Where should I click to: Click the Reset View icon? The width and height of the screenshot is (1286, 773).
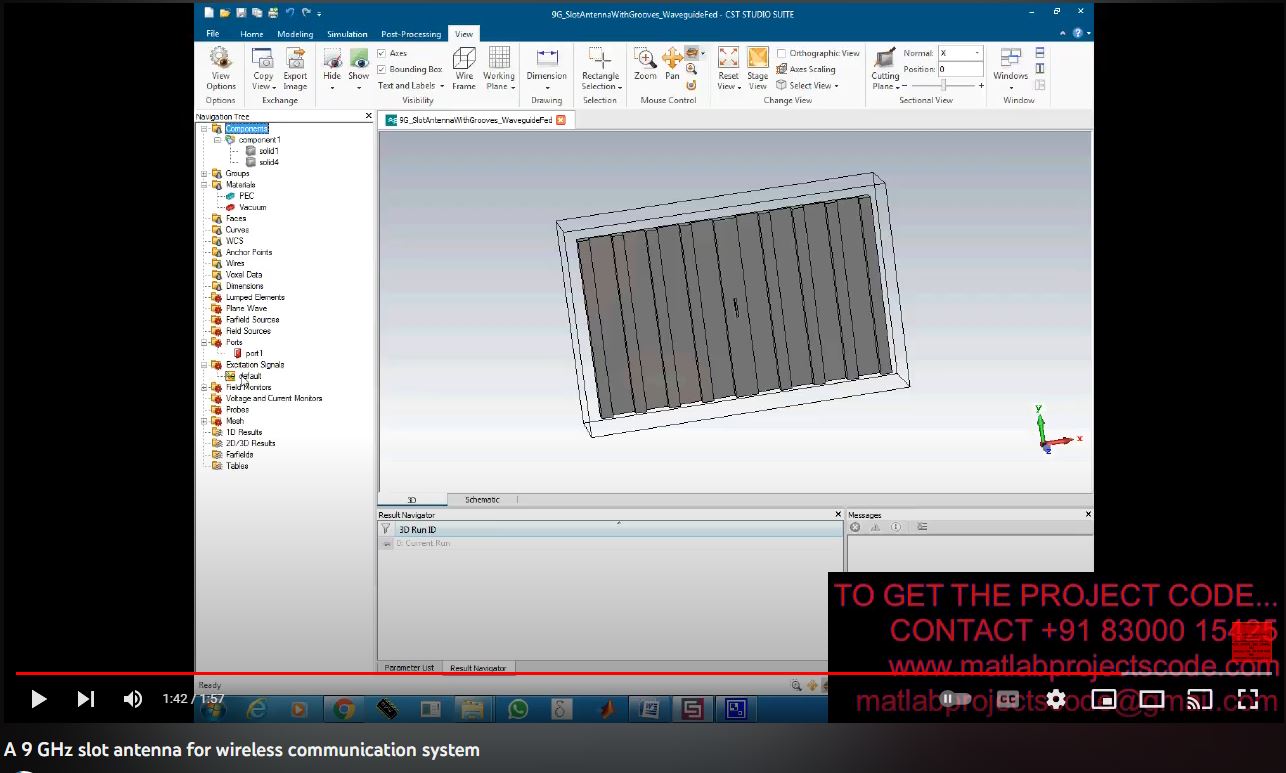728,59
